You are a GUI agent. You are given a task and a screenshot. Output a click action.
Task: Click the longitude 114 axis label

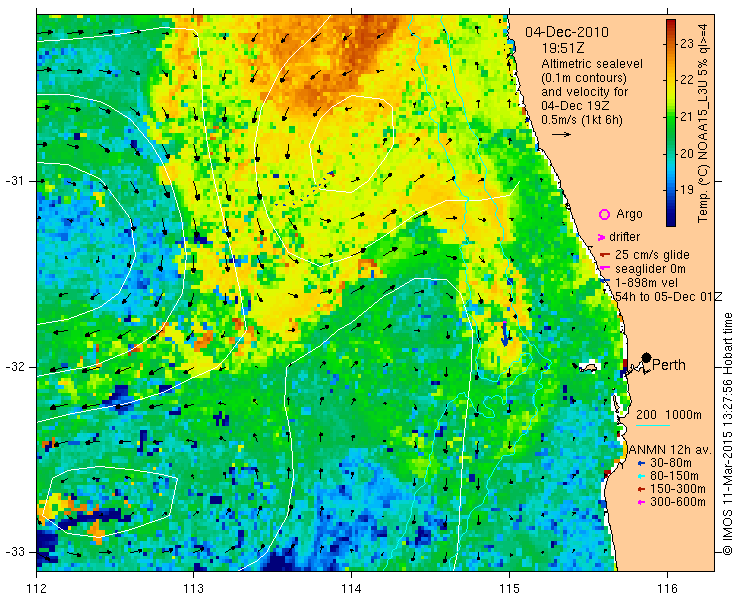pyautogui.click(x=351, y=588)
